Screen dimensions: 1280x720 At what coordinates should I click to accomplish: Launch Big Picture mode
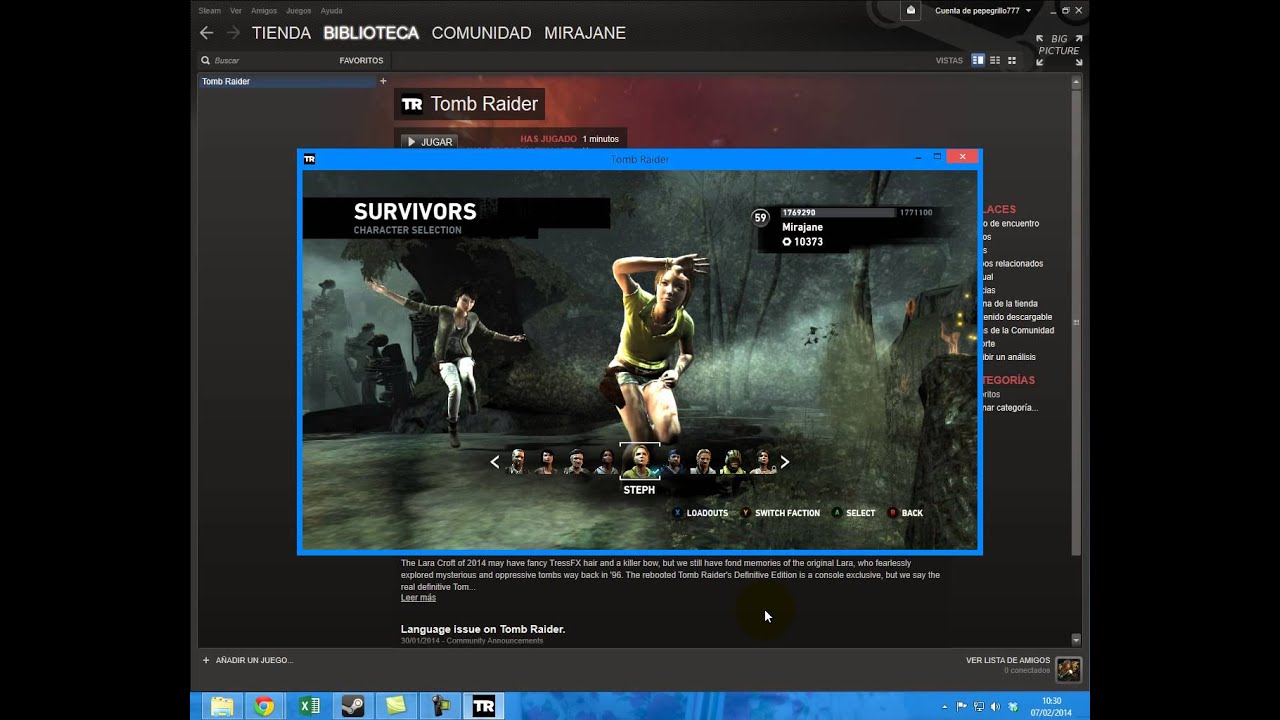[1059, 50]
